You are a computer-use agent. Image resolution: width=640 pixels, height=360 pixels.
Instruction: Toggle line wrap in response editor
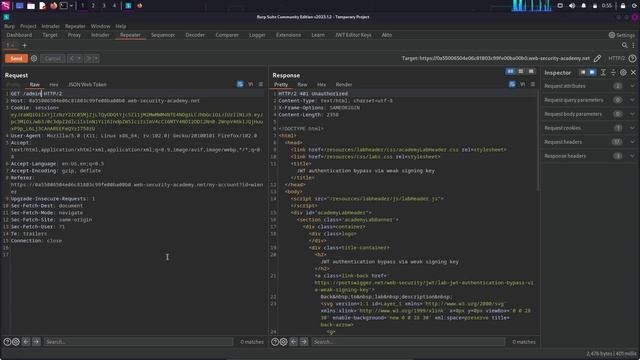pos(512,84)
